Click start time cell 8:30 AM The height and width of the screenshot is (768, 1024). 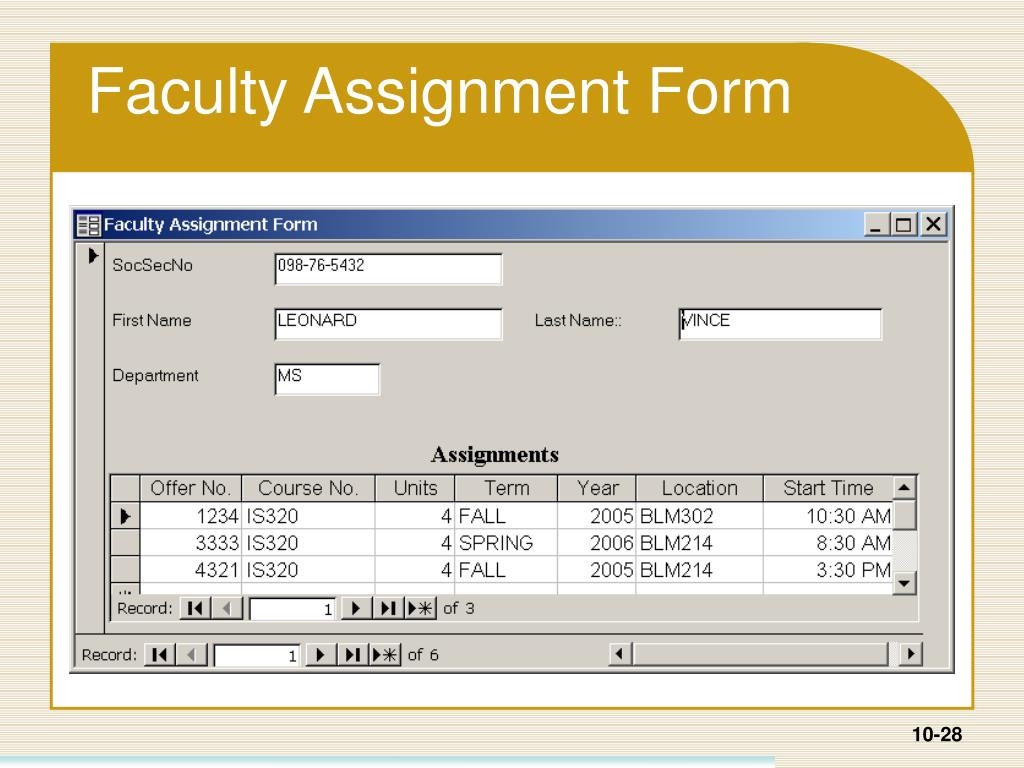pyautogui.click(x=828, y=543)
